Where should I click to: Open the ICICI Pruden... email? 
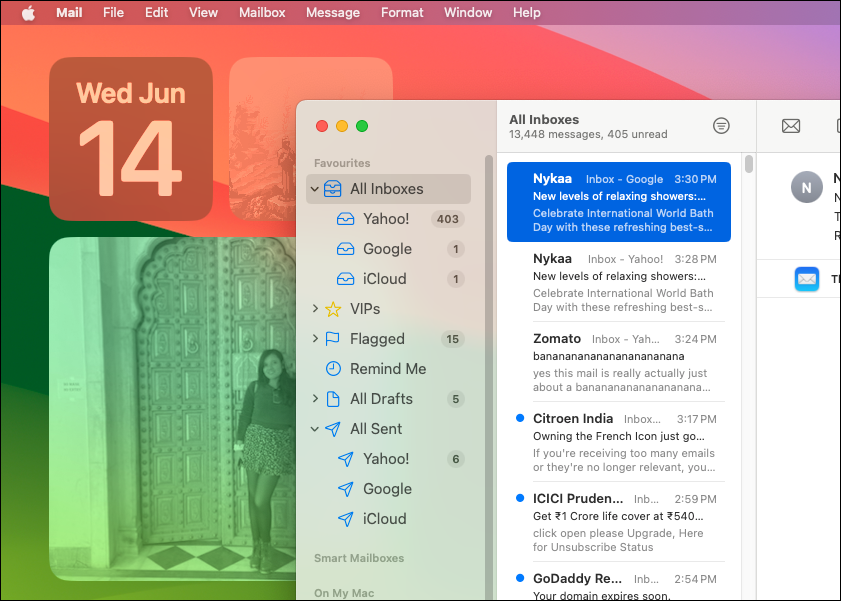click(x=618, y=522)
